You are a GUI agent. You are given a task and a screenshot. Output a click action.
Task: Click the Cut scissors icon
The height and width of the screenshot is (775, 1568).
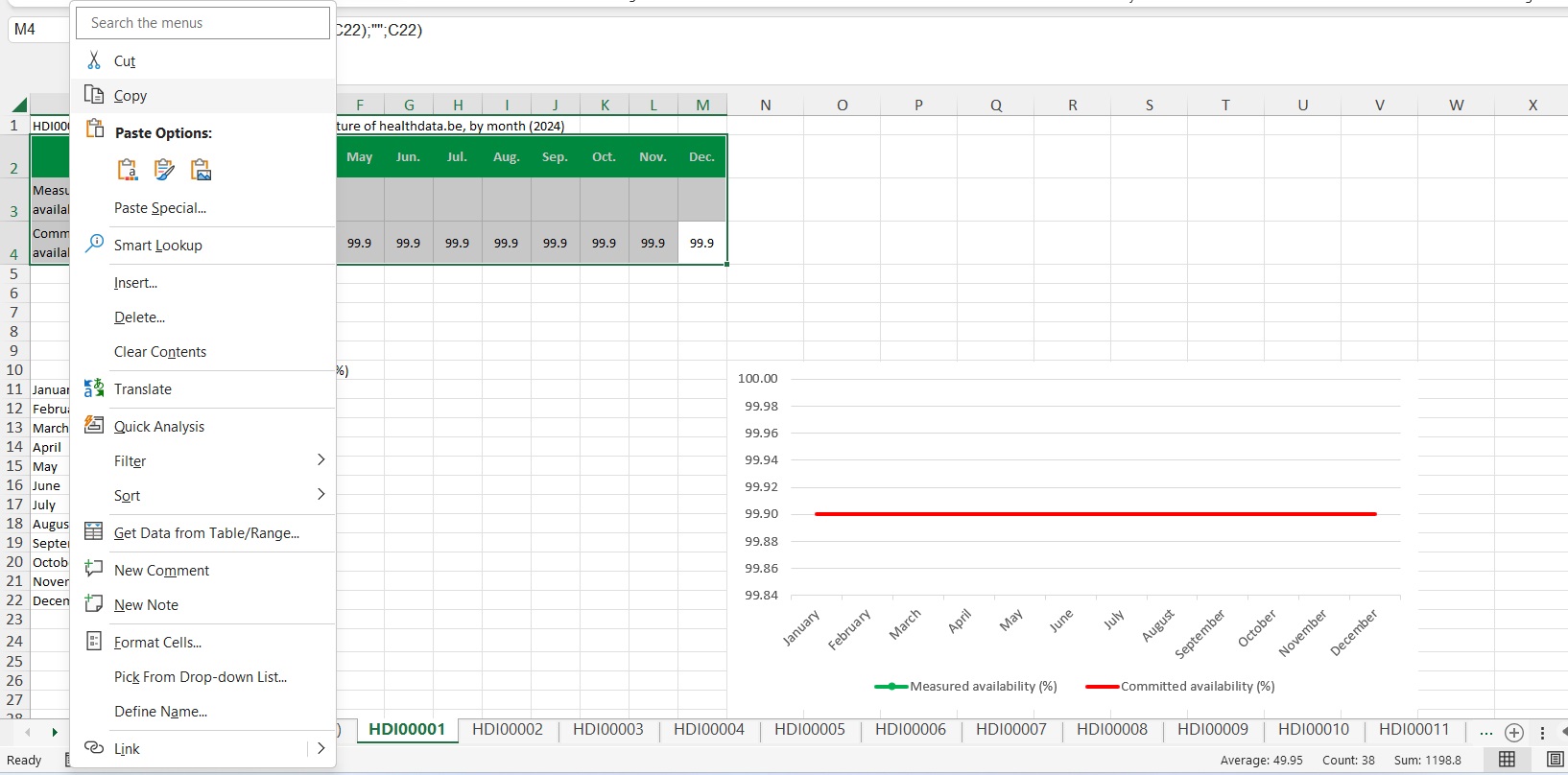click(x=94, y=60)
